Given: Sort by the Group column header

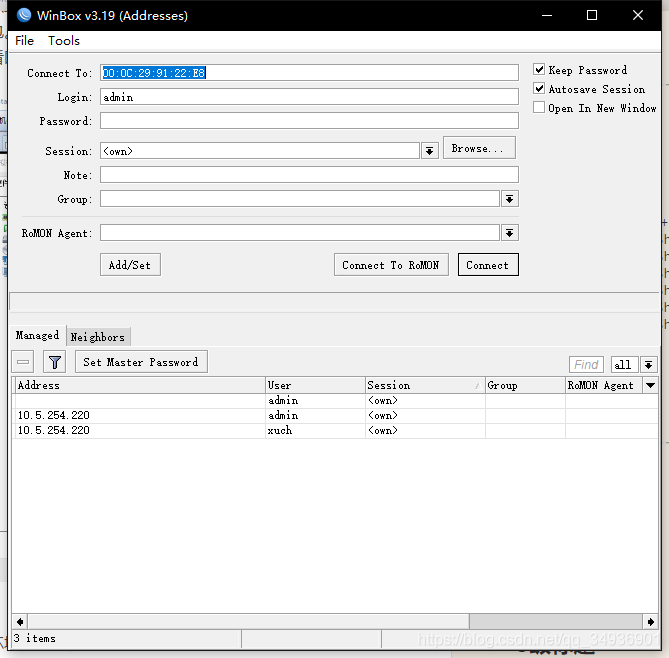Looking at the screenshot, I should [x=526, y=385].
